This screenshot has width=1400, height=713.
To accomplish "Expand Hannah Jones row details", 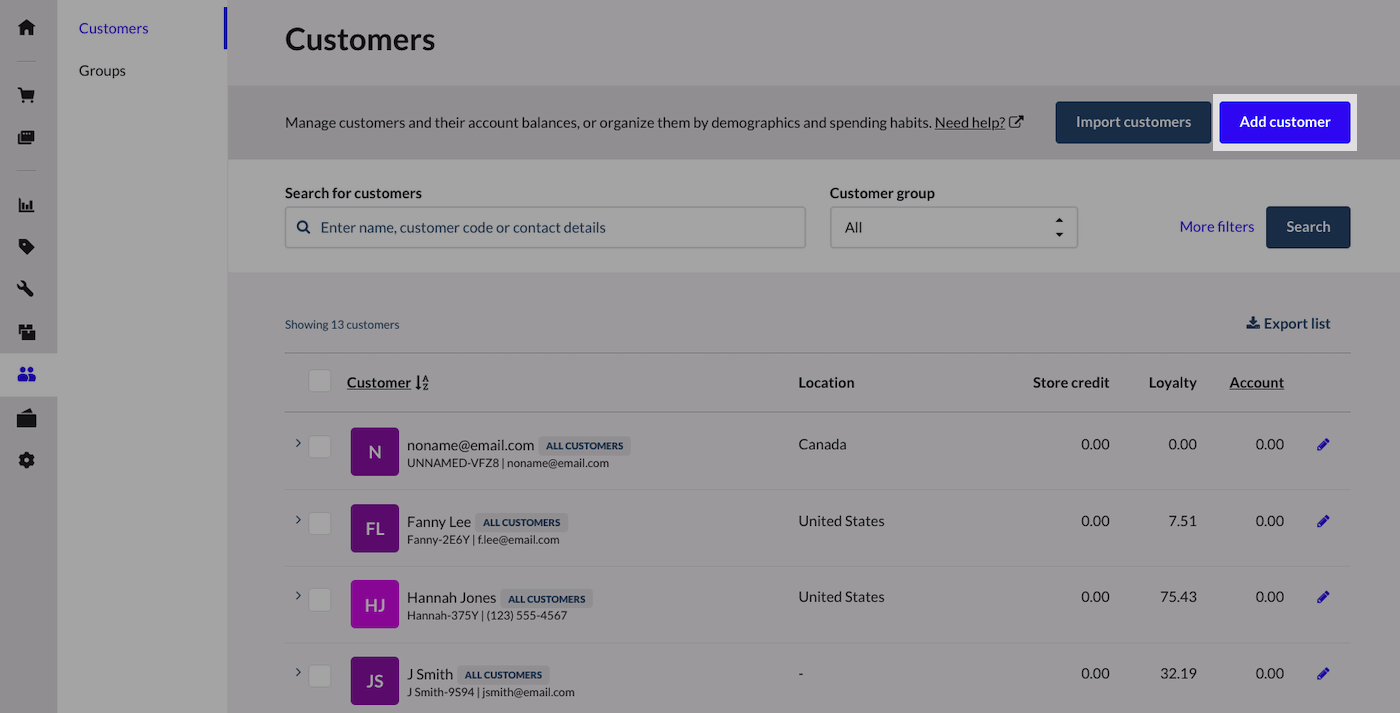I will click(x=298, y=595).
